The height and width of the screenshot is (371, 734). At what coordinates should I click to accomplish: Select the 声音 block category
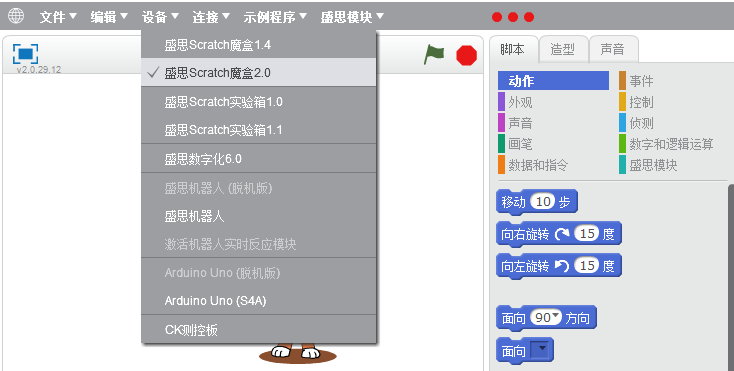tap(515, 123)
